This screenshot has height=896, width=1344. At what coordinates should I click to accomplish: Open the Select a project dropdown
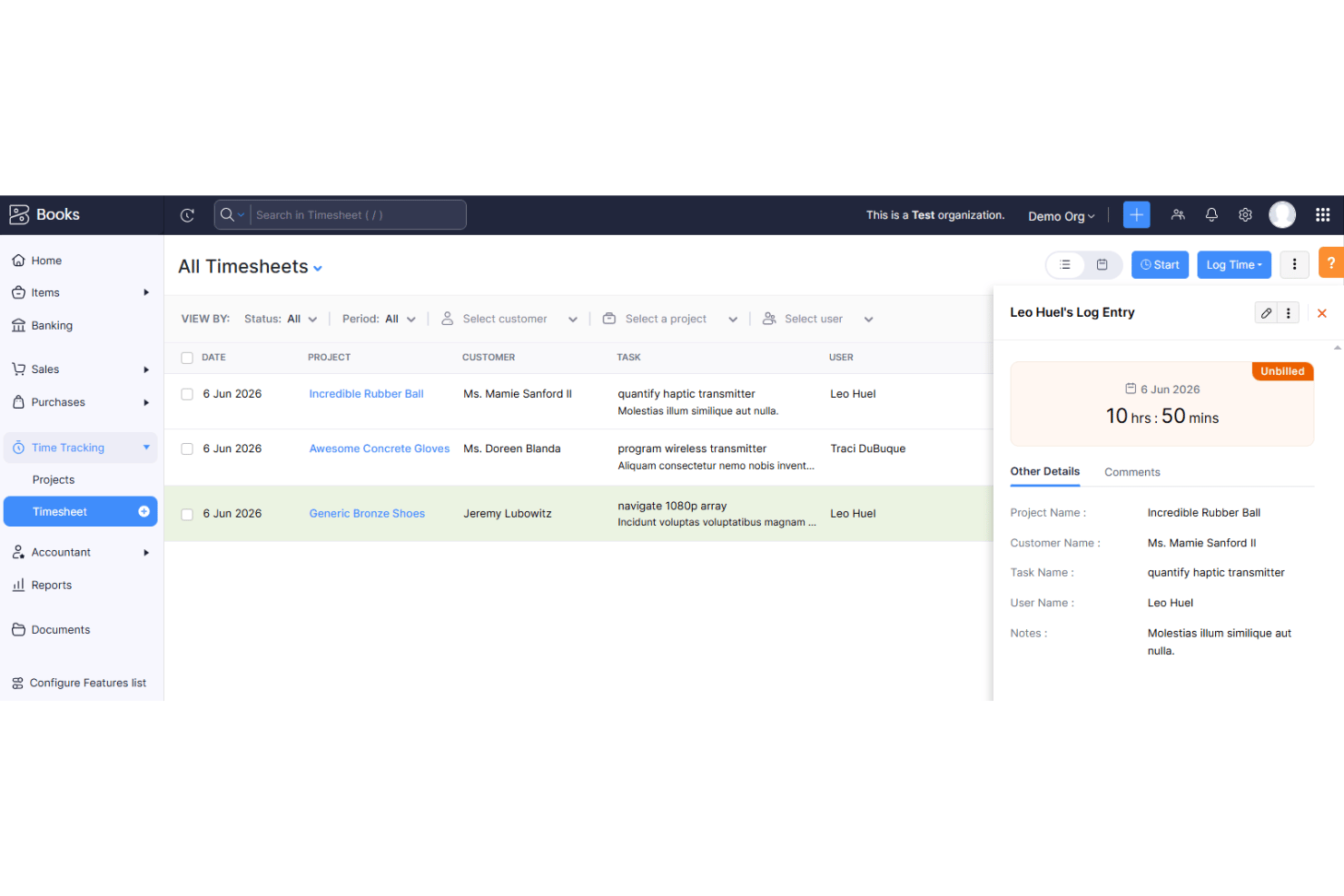click(670, 320)
